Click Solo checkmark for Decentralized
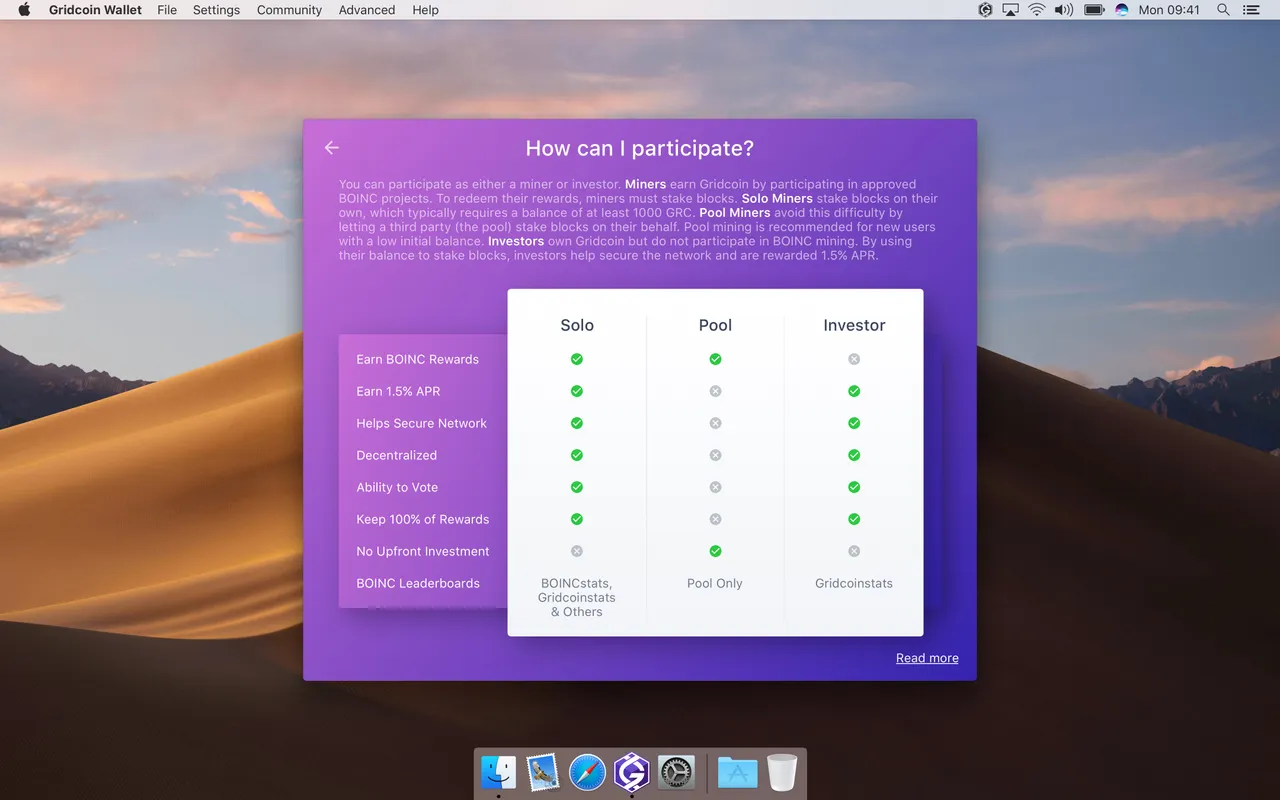This screenshot has height=800, width=1280. 577,455
